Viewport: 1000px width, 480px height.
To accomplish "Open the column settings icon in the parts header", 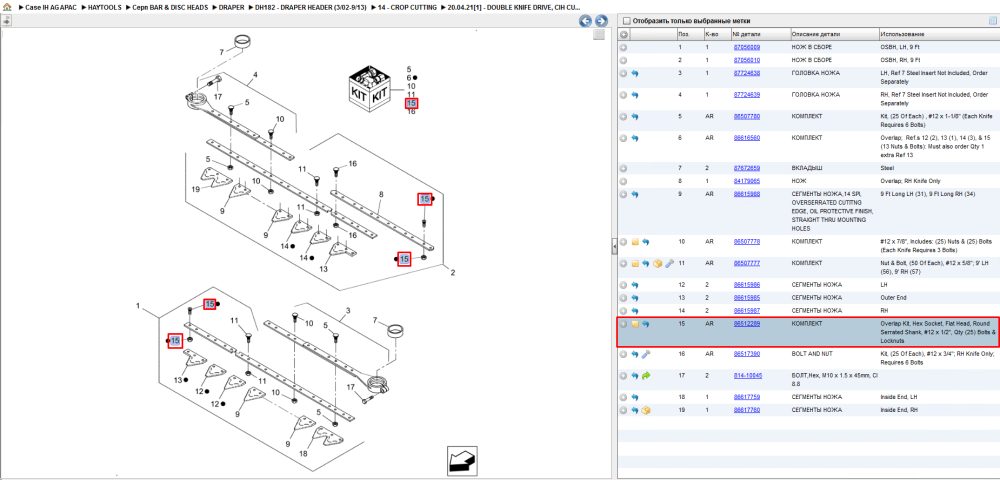I will pyautogui.click(x=992, y=20).
